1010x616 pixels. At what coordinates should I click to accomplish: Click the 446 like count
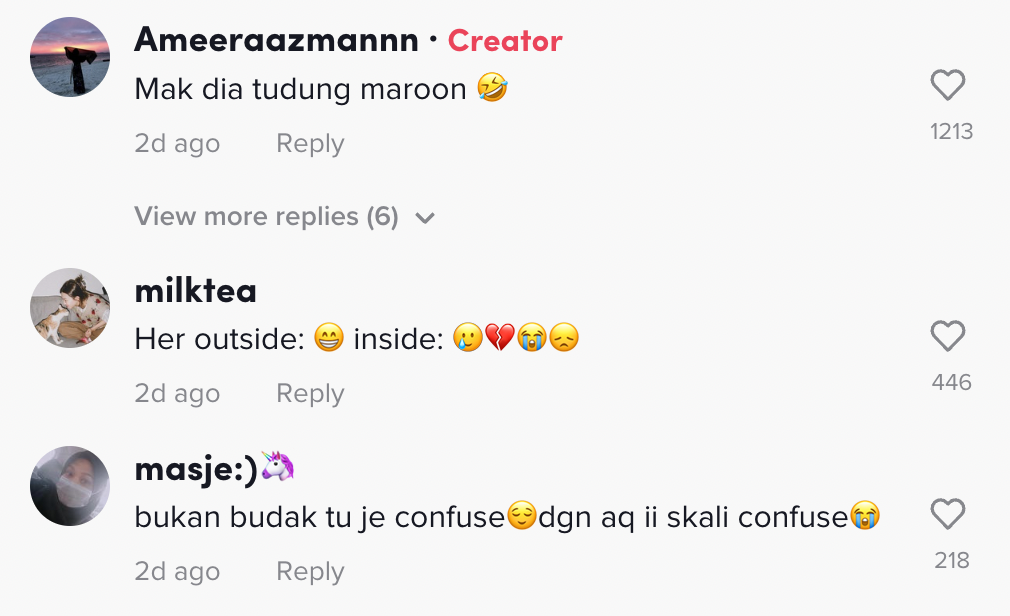click(x=951, y=382)
